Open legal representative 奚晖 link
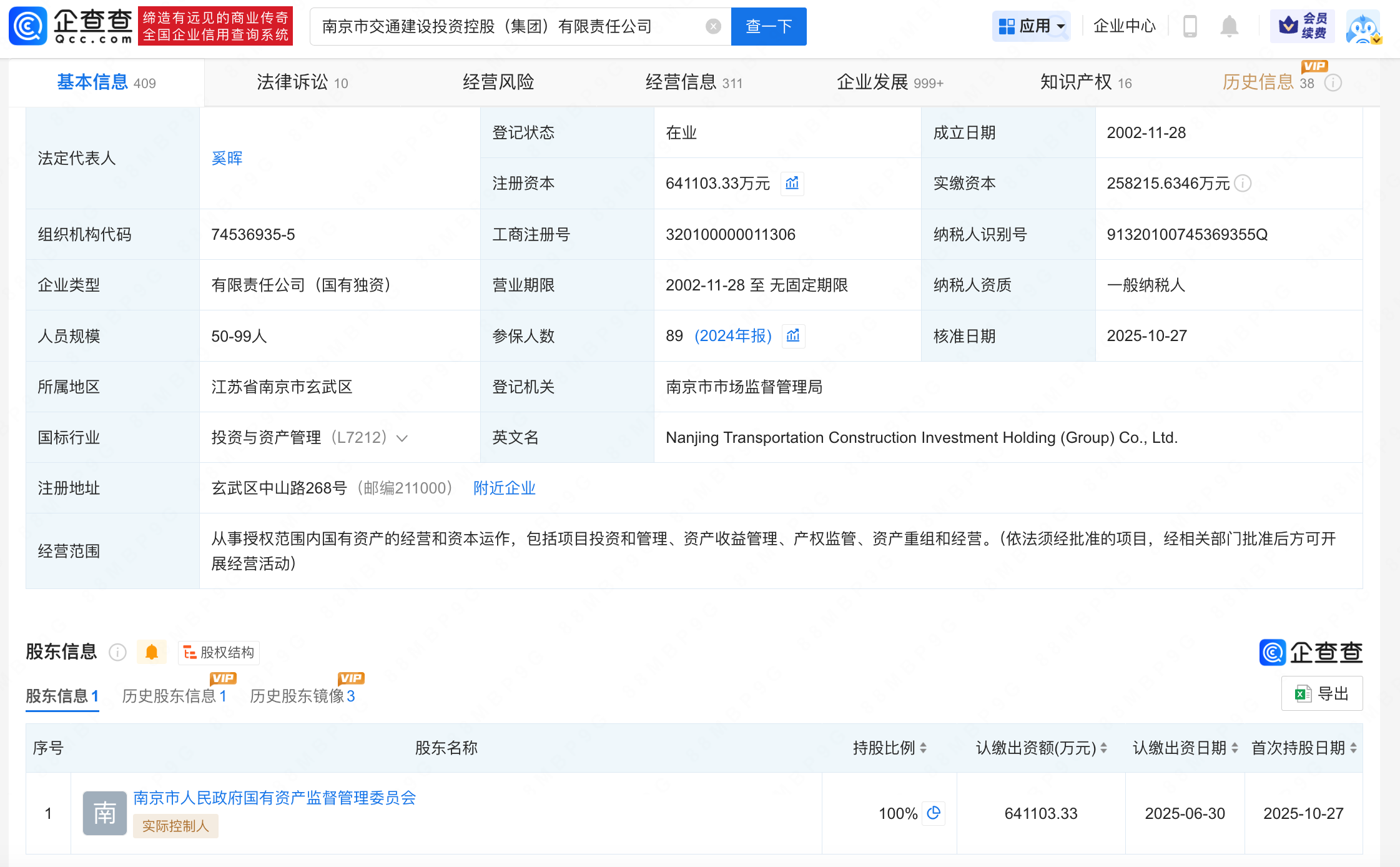 227,158
